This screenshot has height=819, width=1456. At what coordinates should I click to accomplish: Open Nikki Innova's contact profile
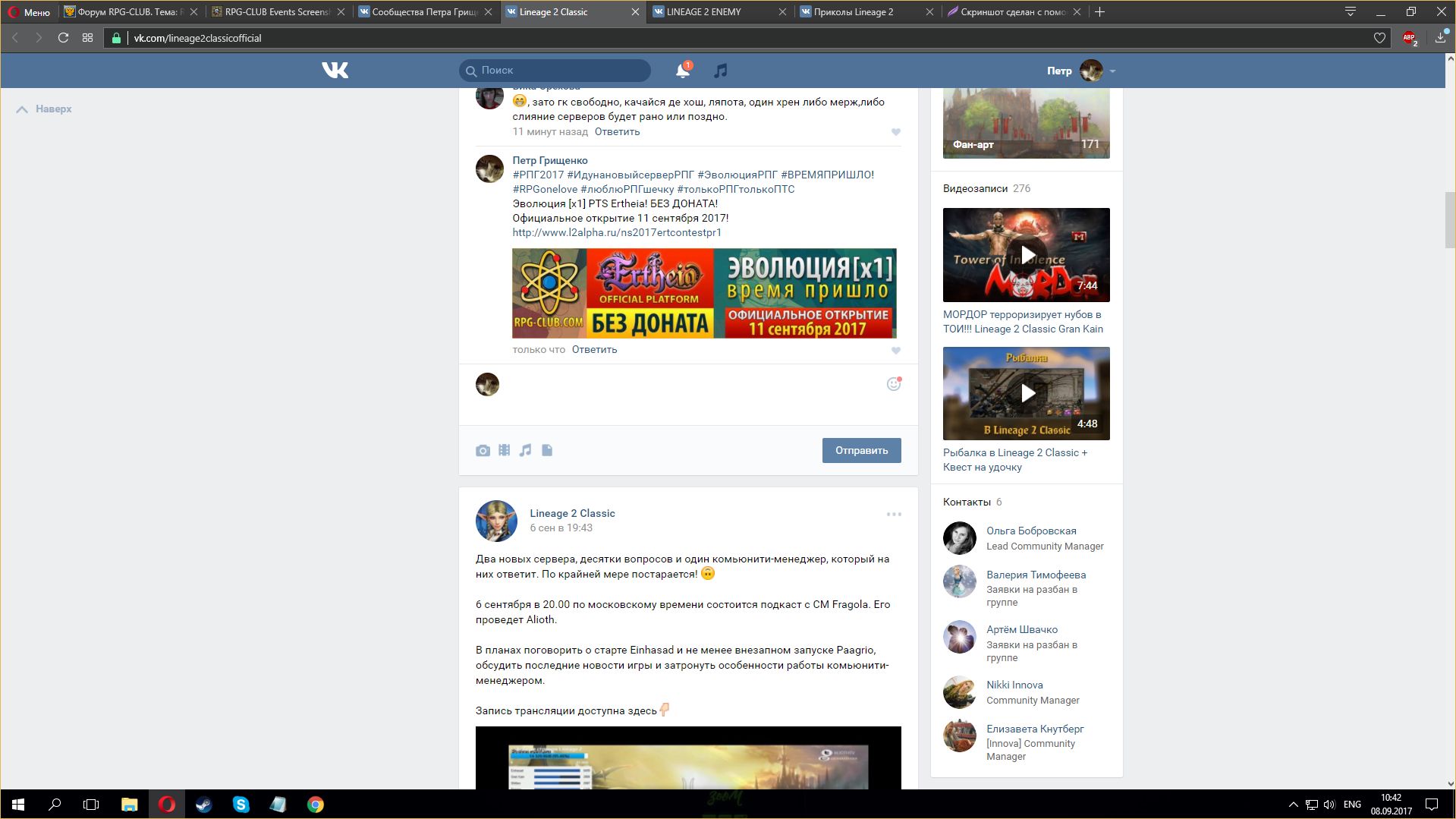(x=1014, y=685)
